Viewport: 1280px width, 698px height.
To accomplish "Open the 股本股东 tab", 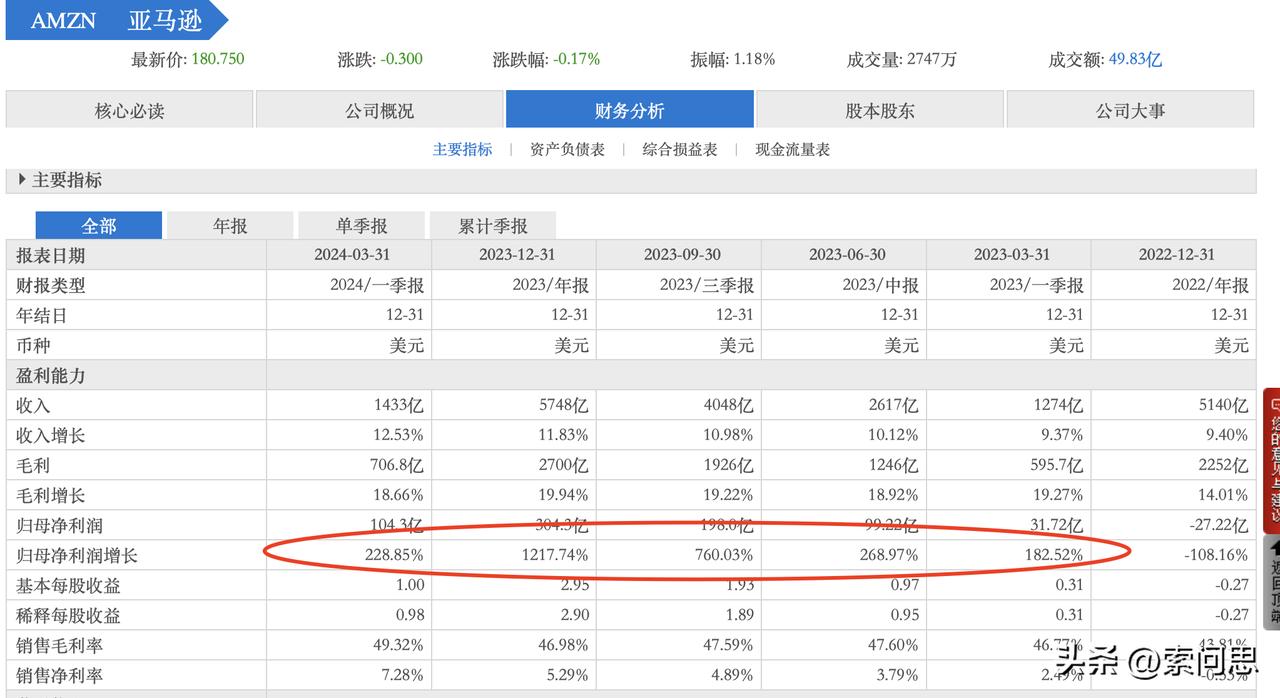I will [880, 110].
